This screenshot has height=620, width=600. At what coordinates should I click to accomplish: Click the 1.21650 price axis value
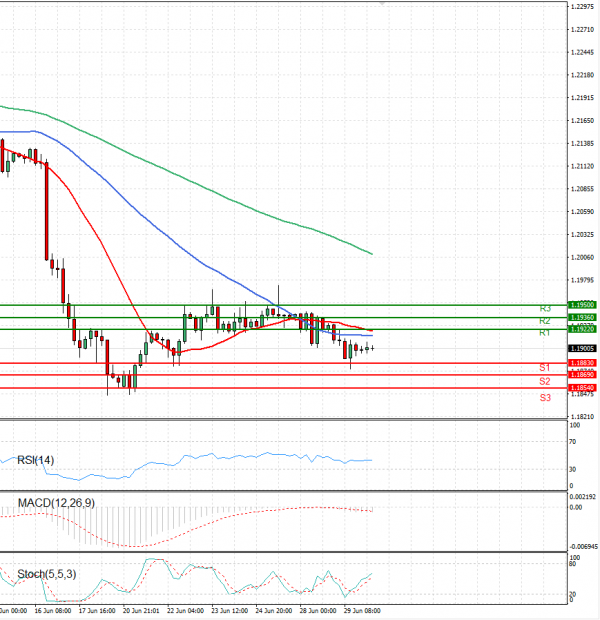583,121
